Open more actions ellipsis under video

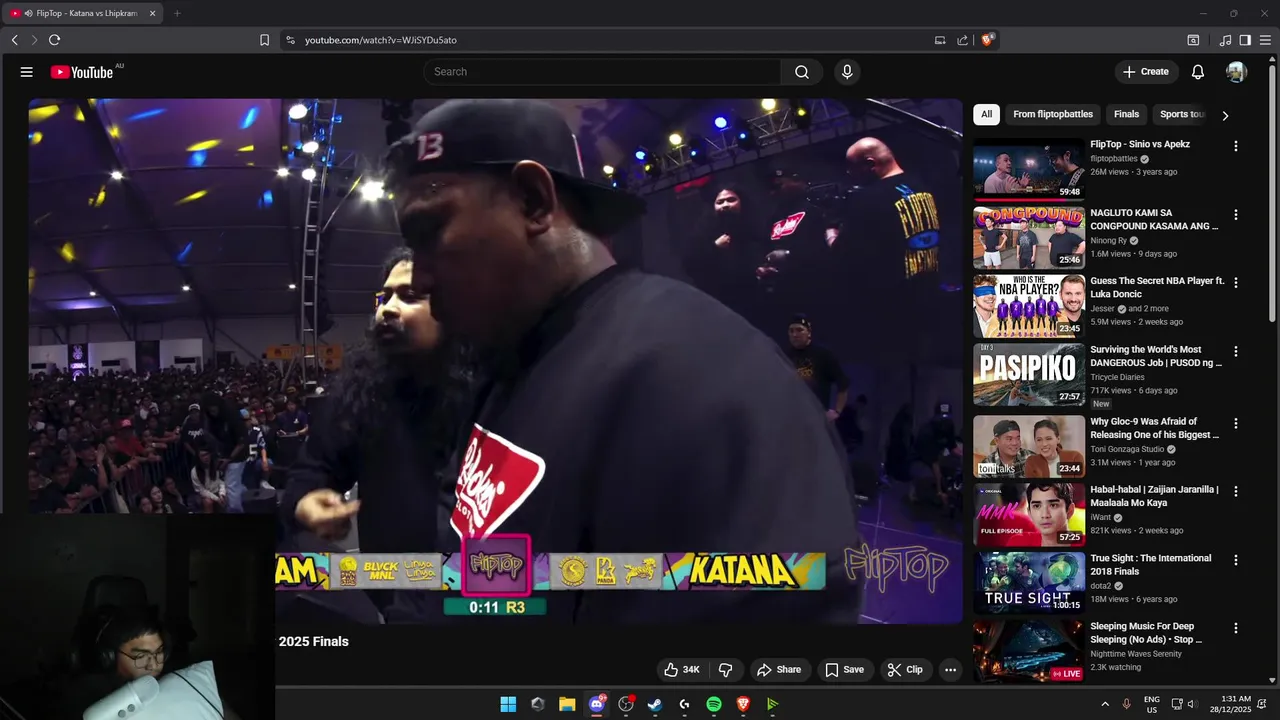point(950,670)
